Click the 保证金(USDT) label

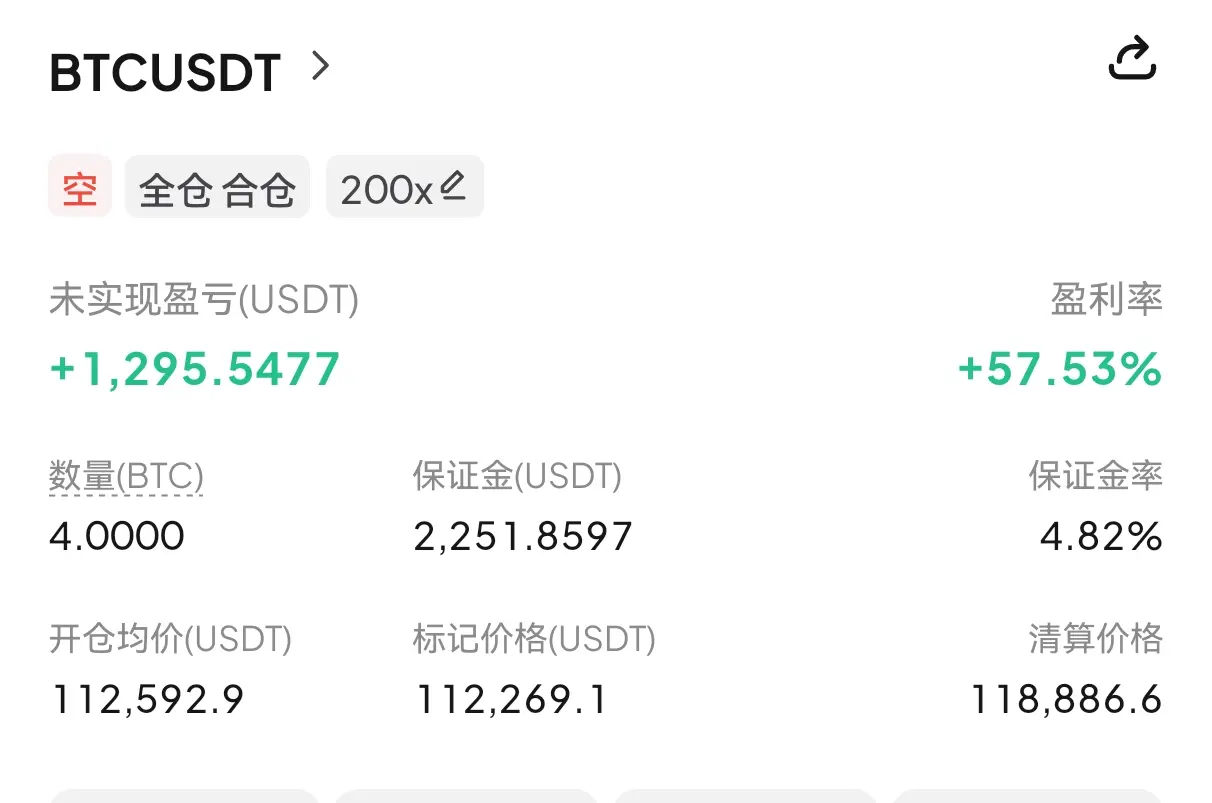(517, 476)
